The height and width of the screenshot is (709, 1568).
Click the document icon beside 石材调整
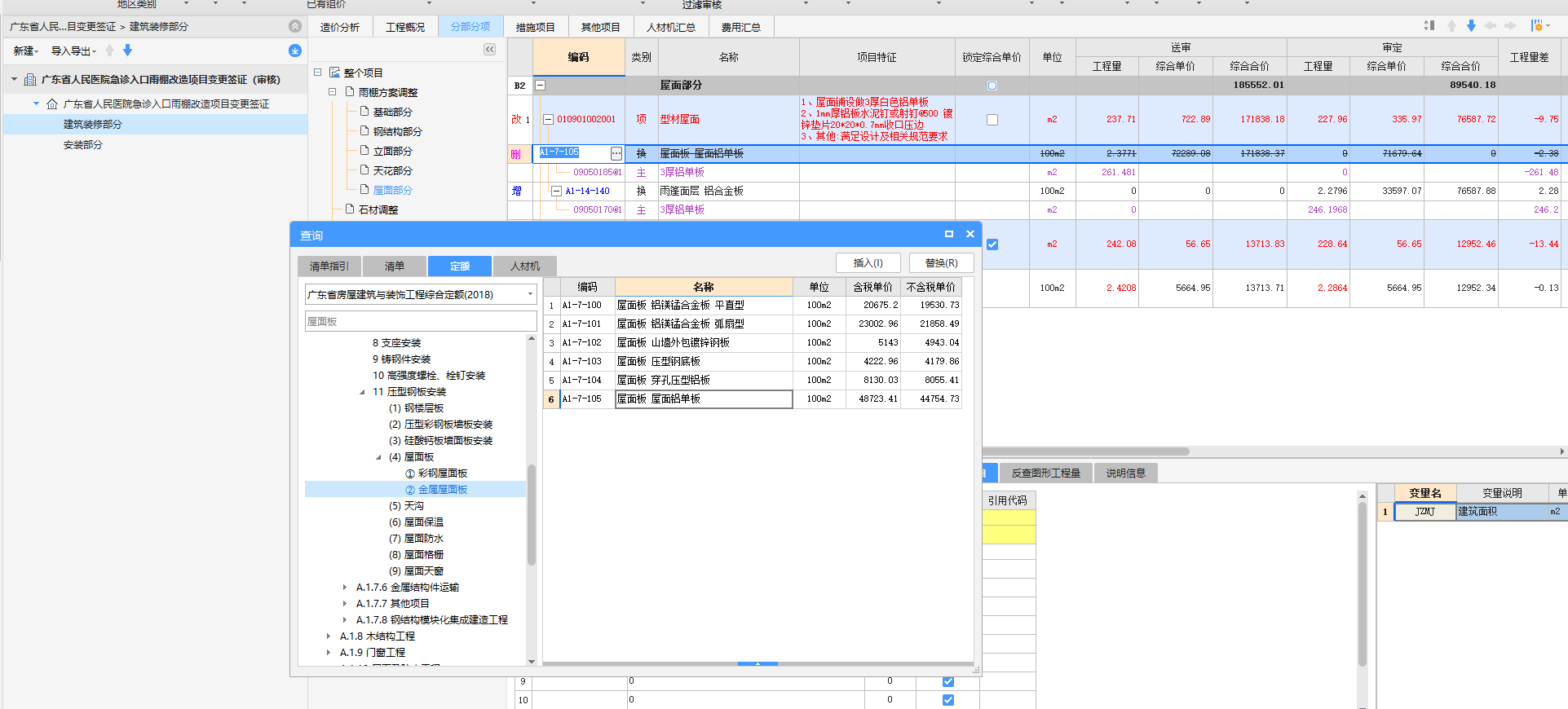point(350,209)
